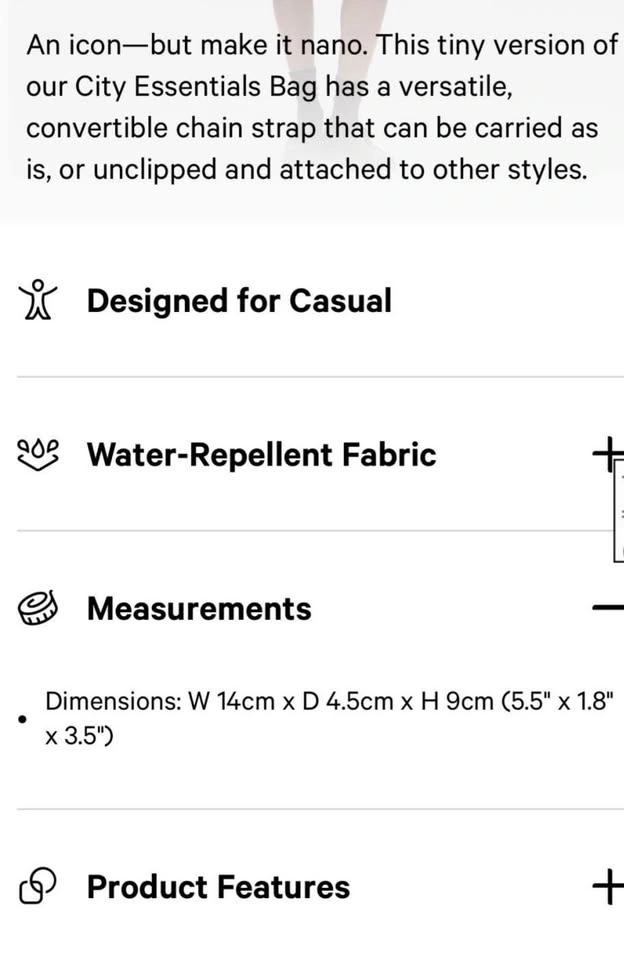Image resolution: width=624 pixels, height=960 pixels.
Task: Click the "x 3.5")" inches text line
Action: click(x=79, y=737)
